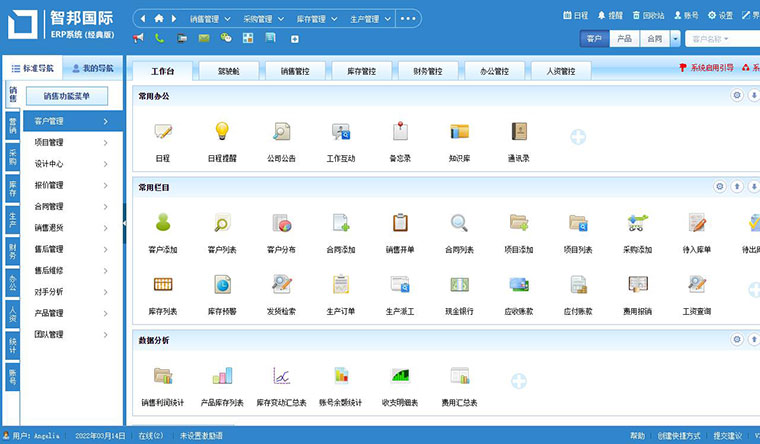Open the 客户添加 icon

164,224
